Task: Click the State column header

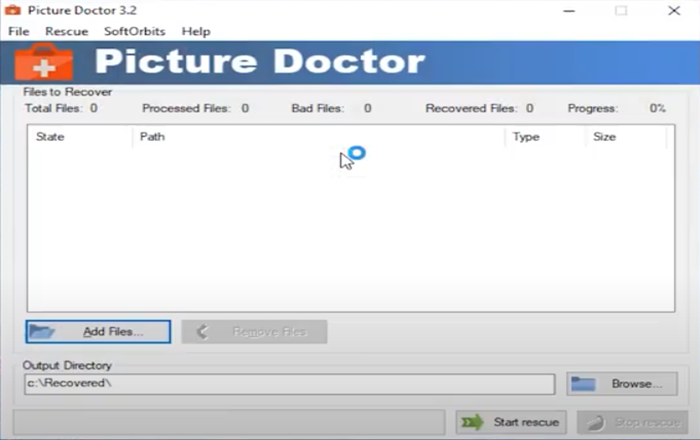Action: pyautogui.click(x=80, y=137)
